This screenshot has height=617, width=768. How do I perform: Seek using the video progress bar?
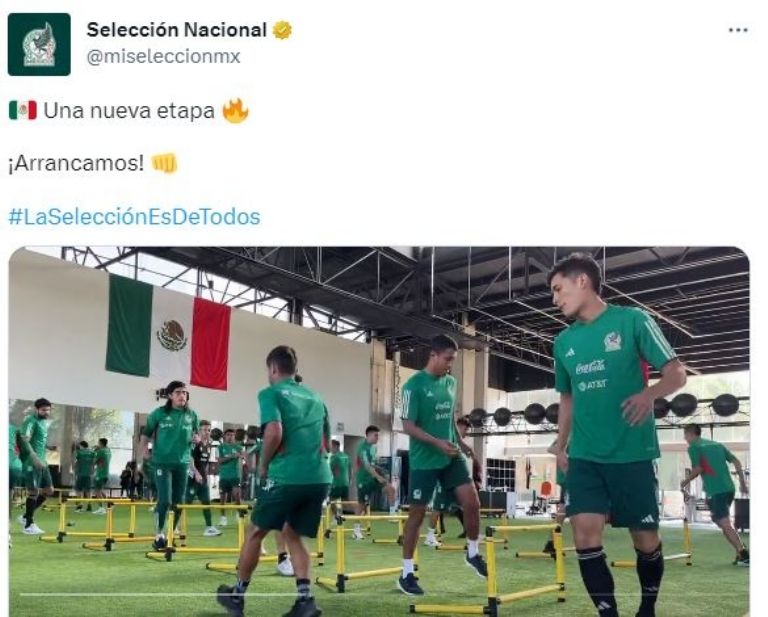(x=379, y=595)
